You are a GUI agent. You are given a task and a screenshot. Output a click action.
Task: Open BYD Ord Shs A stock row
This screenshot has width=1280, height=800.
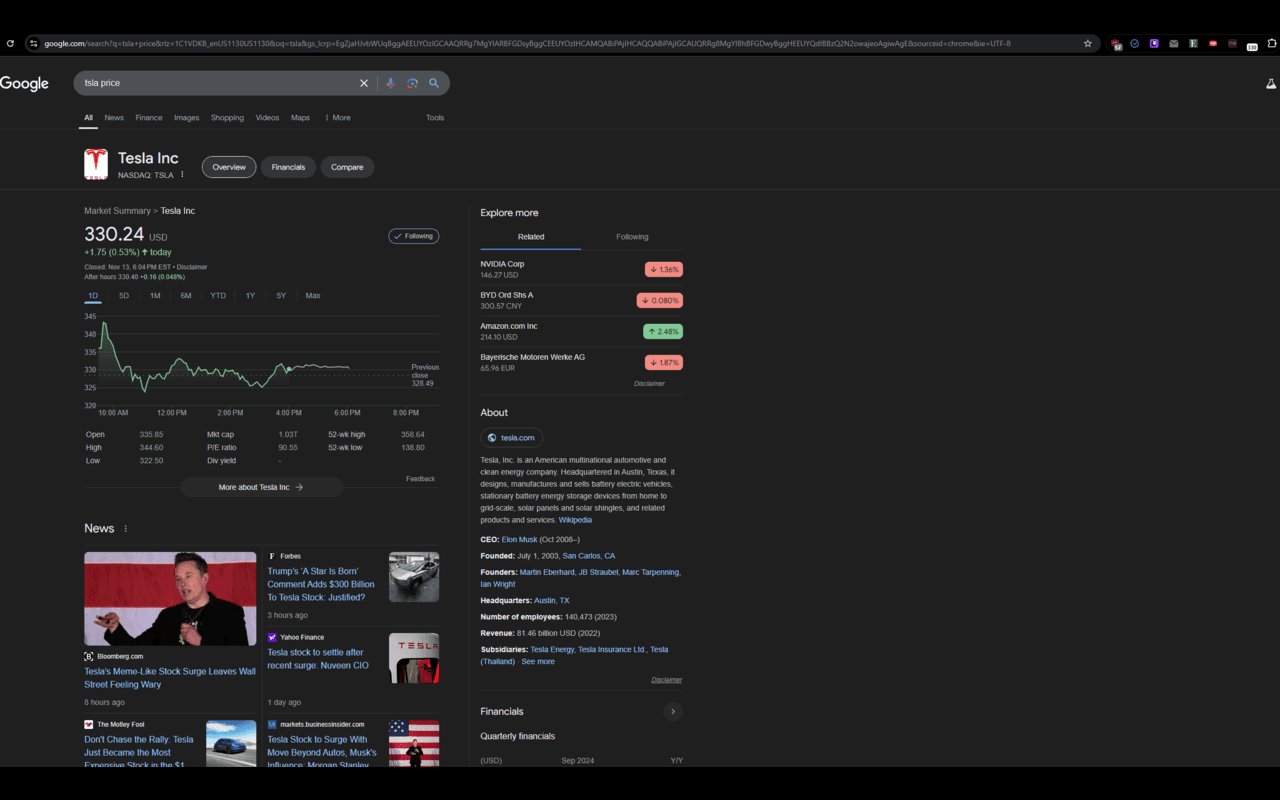pyautogui.click(x=581, y=300)
